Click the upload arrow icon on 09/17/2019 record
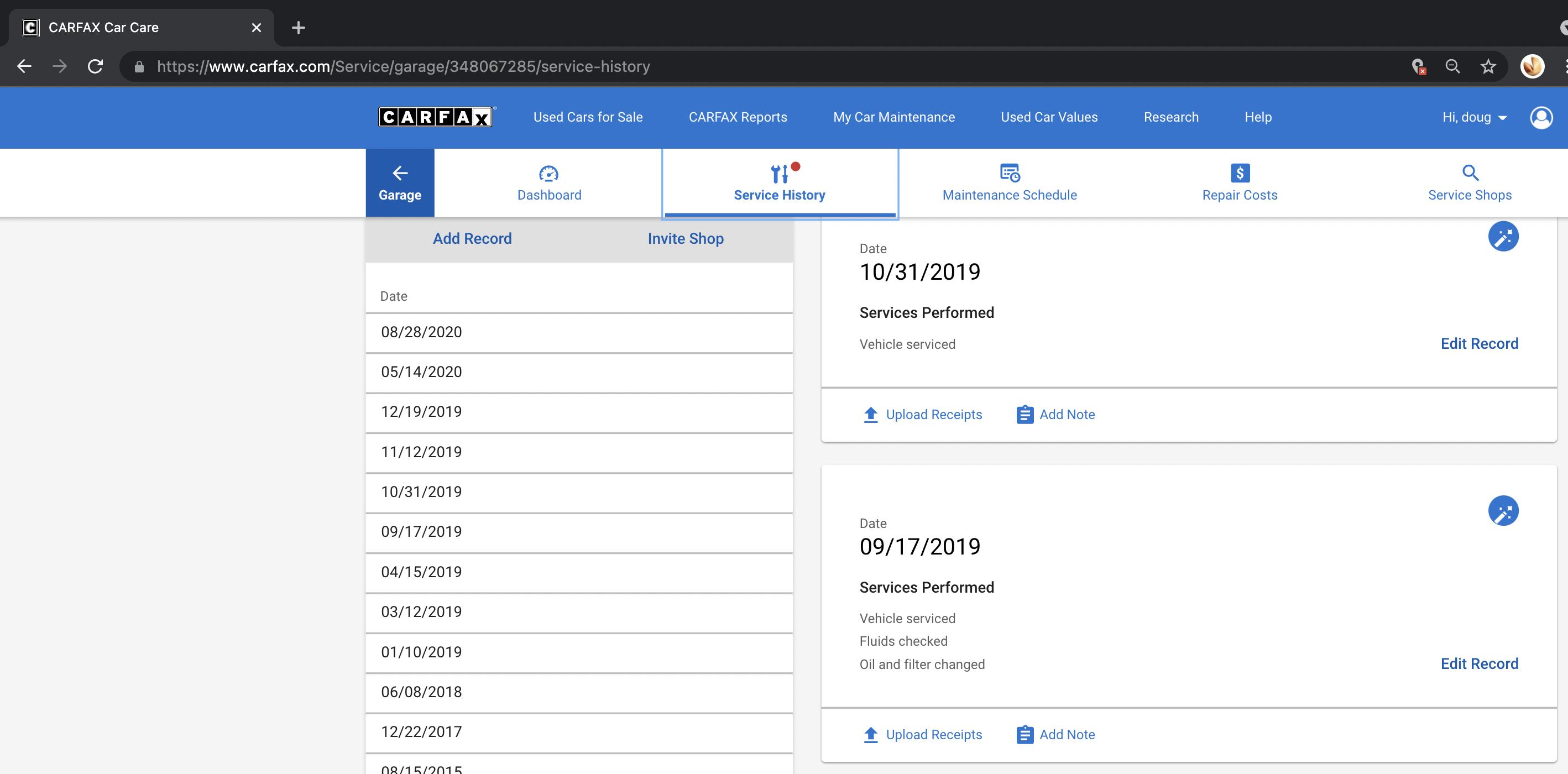 871,735
